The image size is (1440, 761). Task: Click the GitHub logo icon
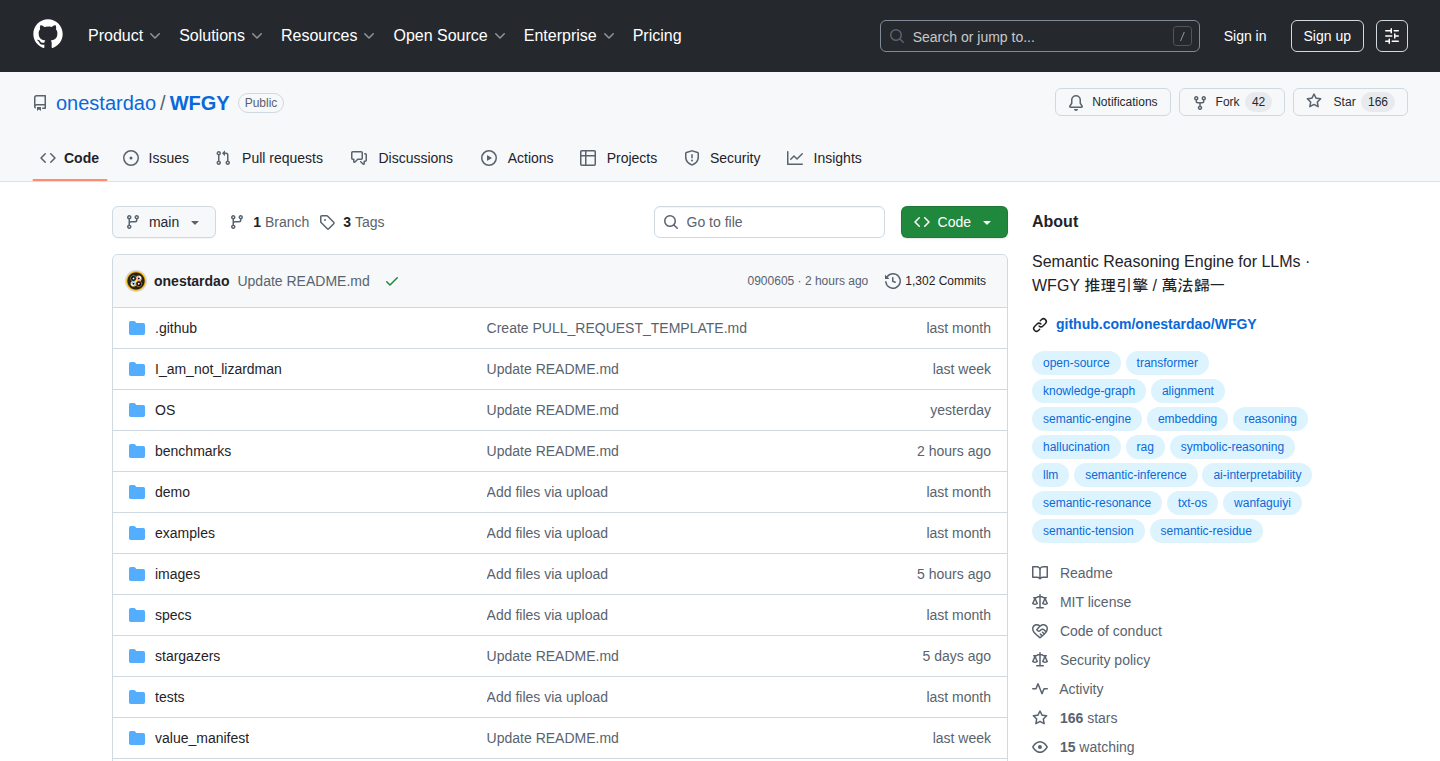(x=48, y=35)
